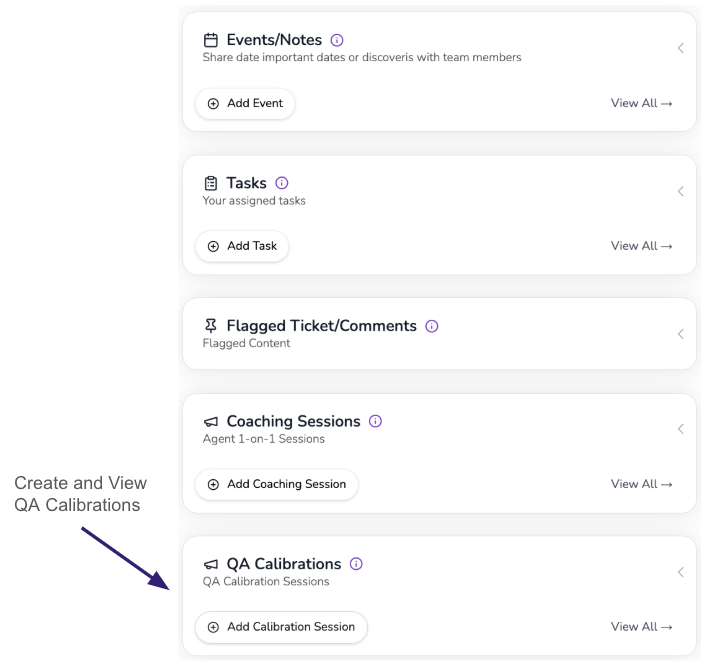The width and height of the screenshot is (702, 664).
Task: Click the clipboard icon beside Tasks
Action: [211, 184]
